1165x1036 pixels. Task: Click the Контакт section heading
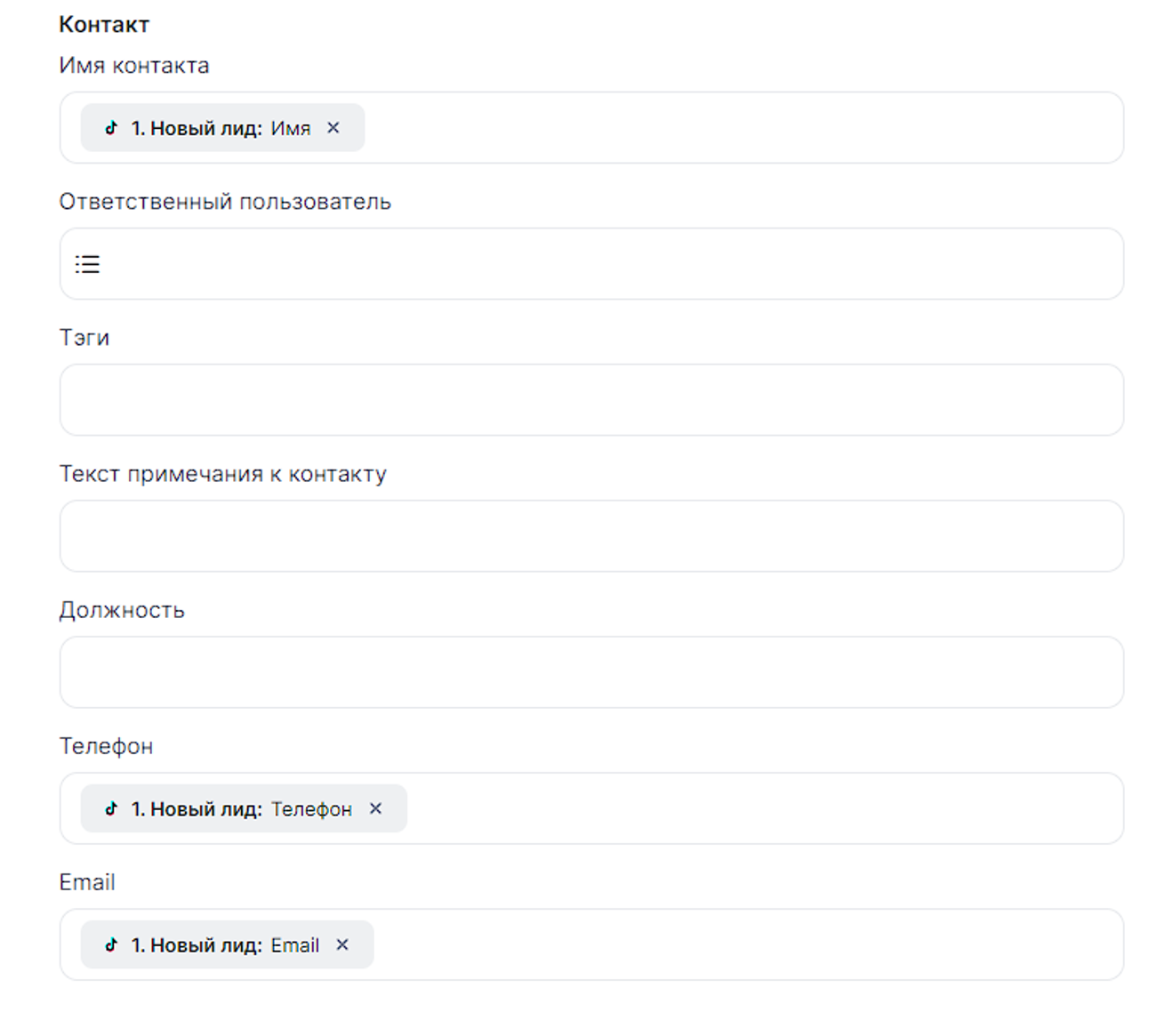click(104, 25)
